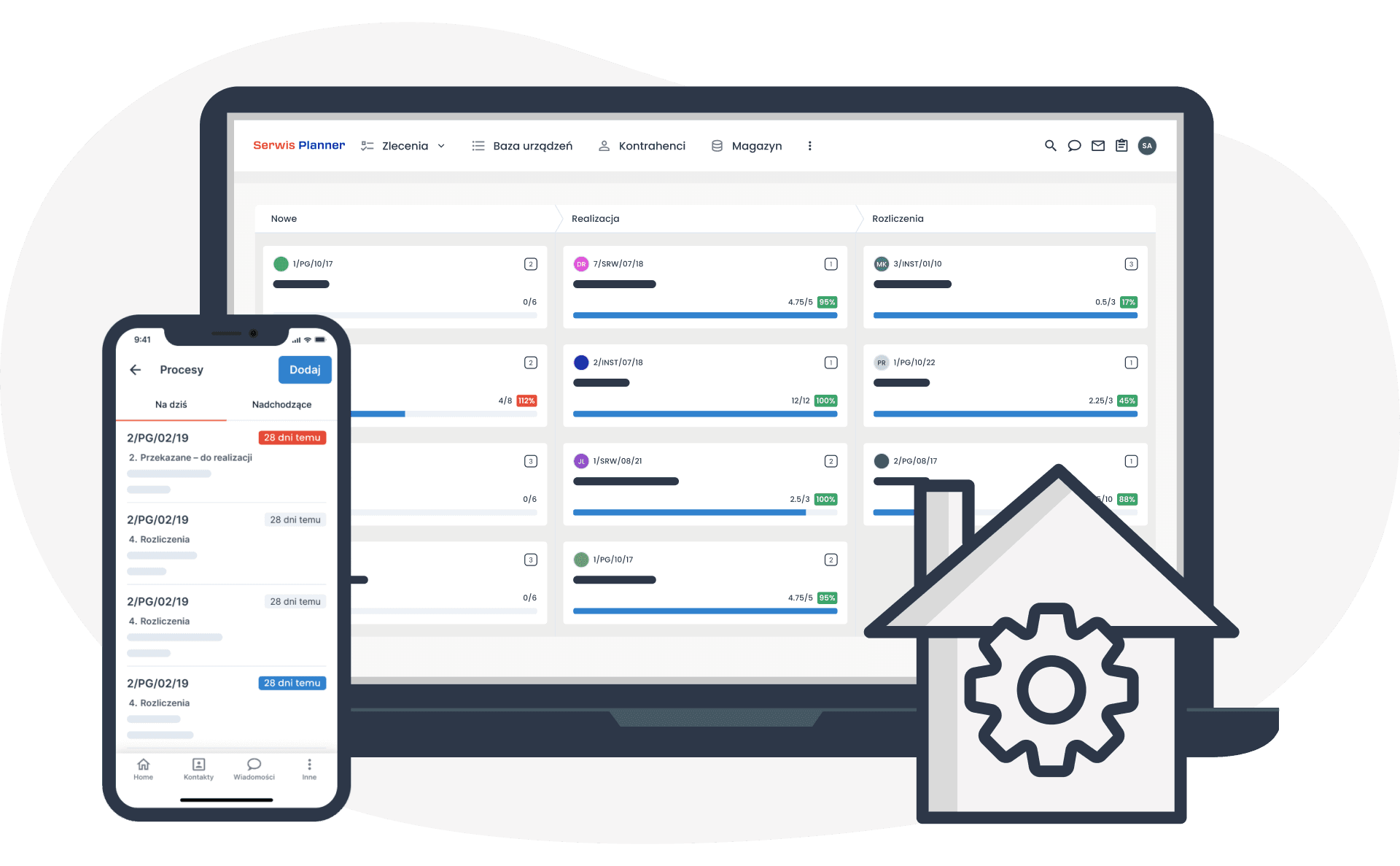Tap the red 28 dni temu badge
This screenshot has height=866, width=1400.
tap(292, 438)
